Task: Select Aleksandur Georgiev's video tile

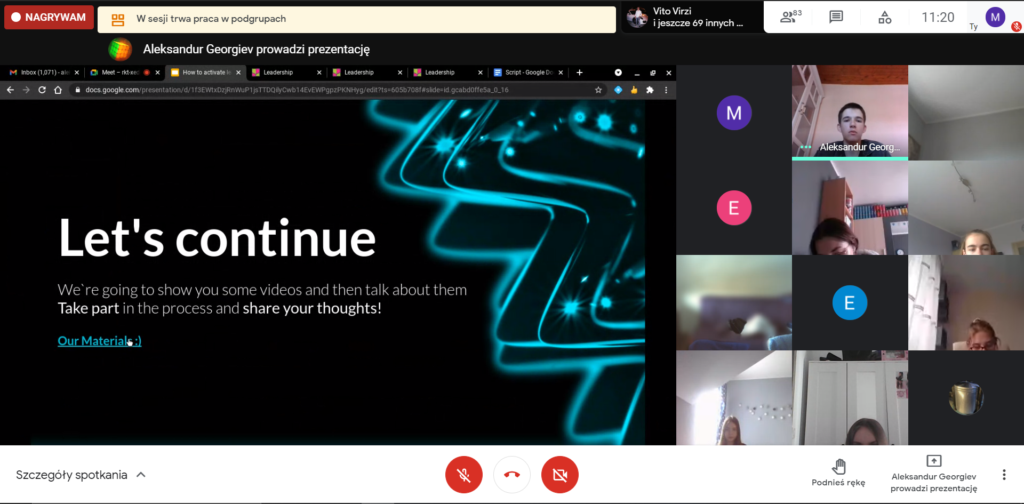Action: 849,112
